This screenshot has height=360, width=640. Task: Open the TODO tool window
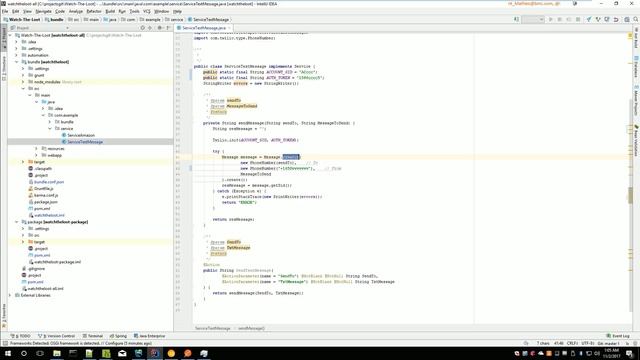click(x=20, y=336)
